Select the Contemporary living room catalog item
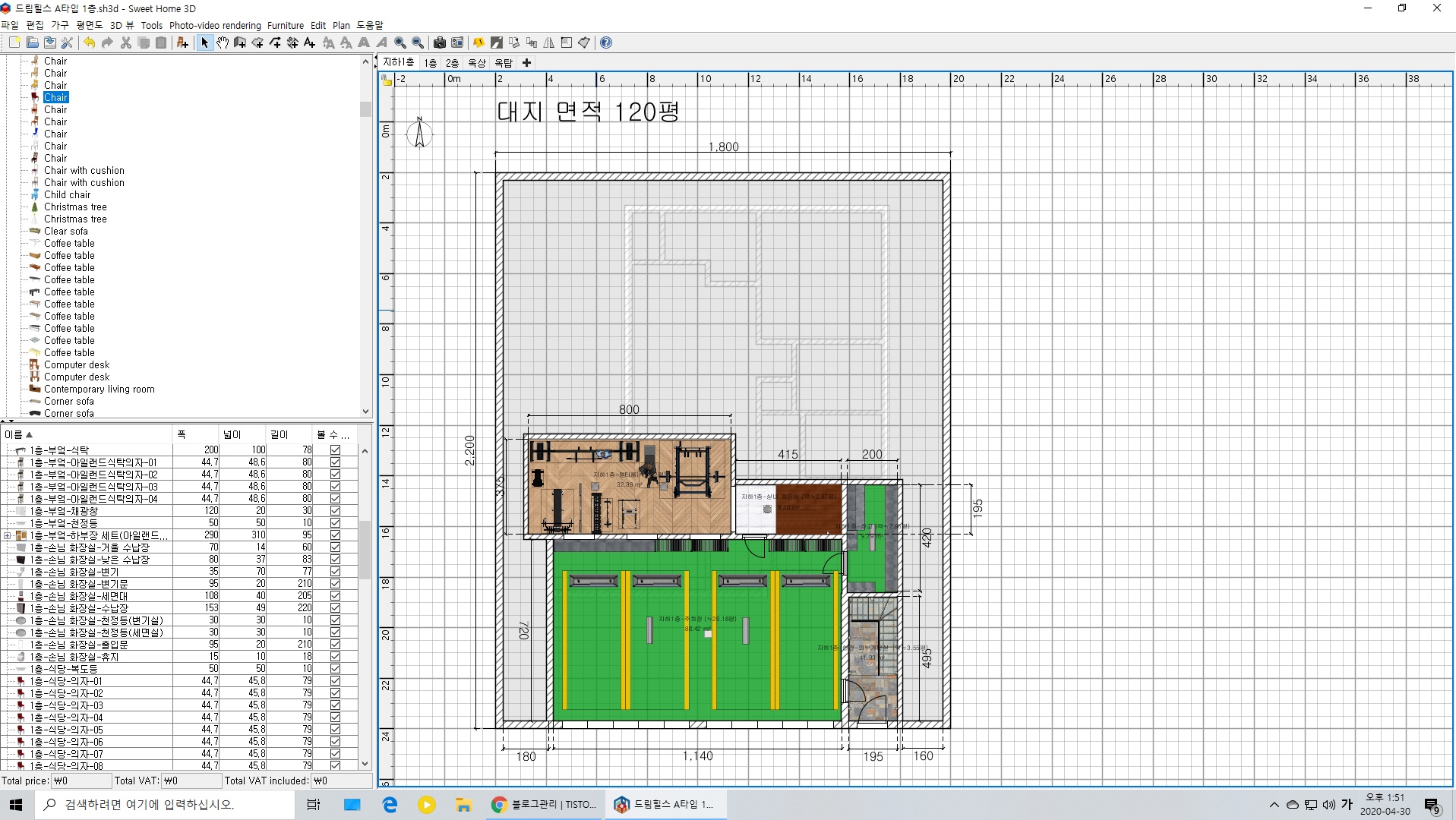The height and width of the screenshot is (820, 1456). click(x=99, y=389)
